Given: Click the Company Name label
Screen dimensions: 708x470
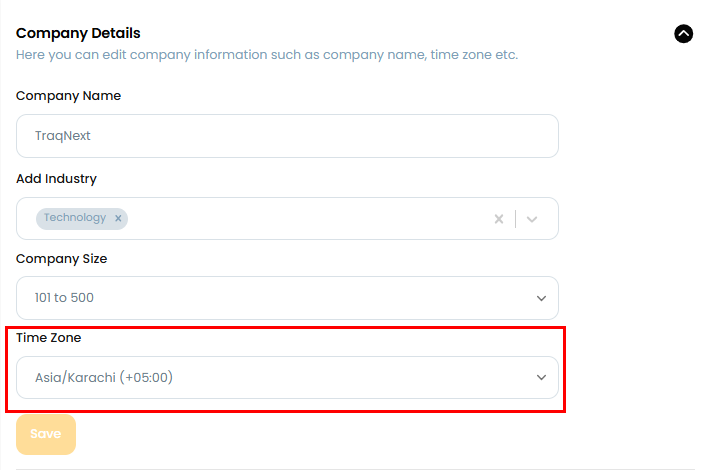Looking at the screenshot, I should pyautogui.click(x=68, y=96).
